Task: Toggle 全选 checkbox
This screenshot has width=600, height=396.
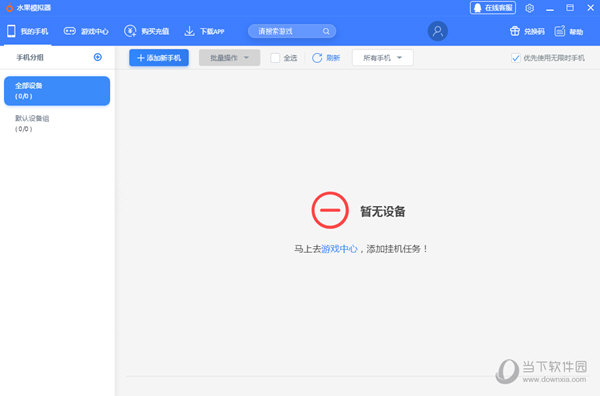Action: [x=275, y=58]
